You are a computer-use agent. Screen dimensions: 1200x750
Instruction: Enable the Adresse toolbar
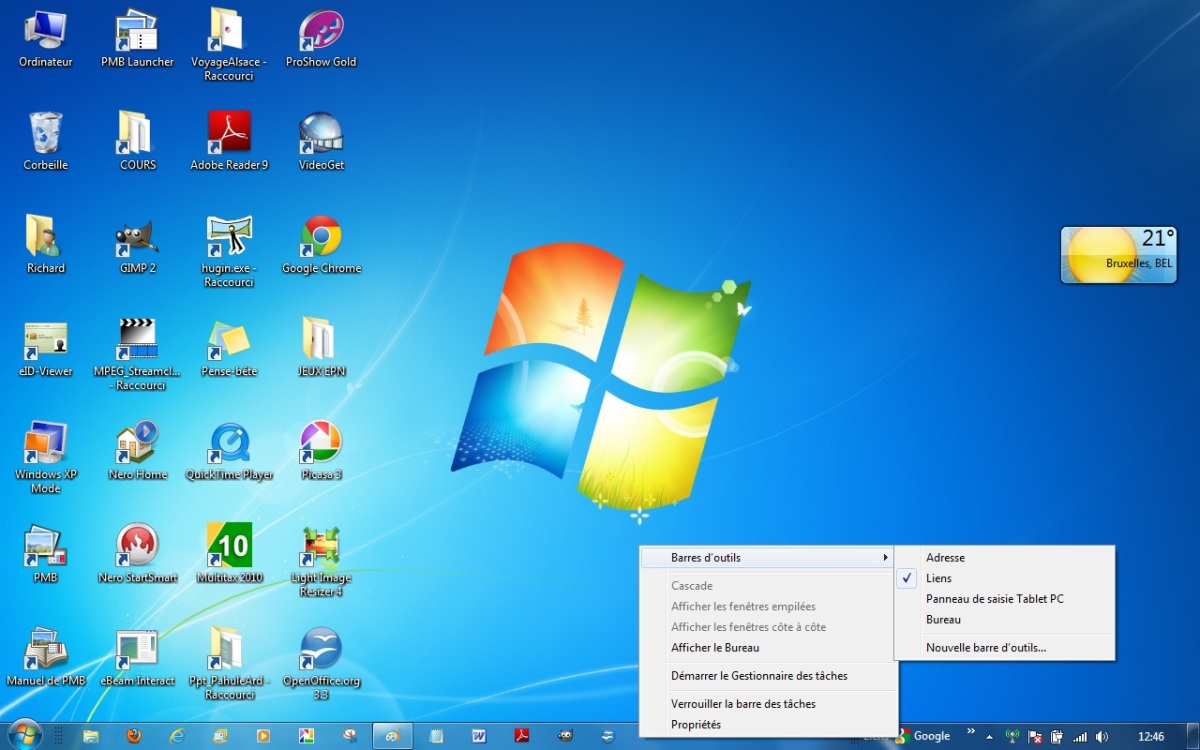click(1004, 557)
